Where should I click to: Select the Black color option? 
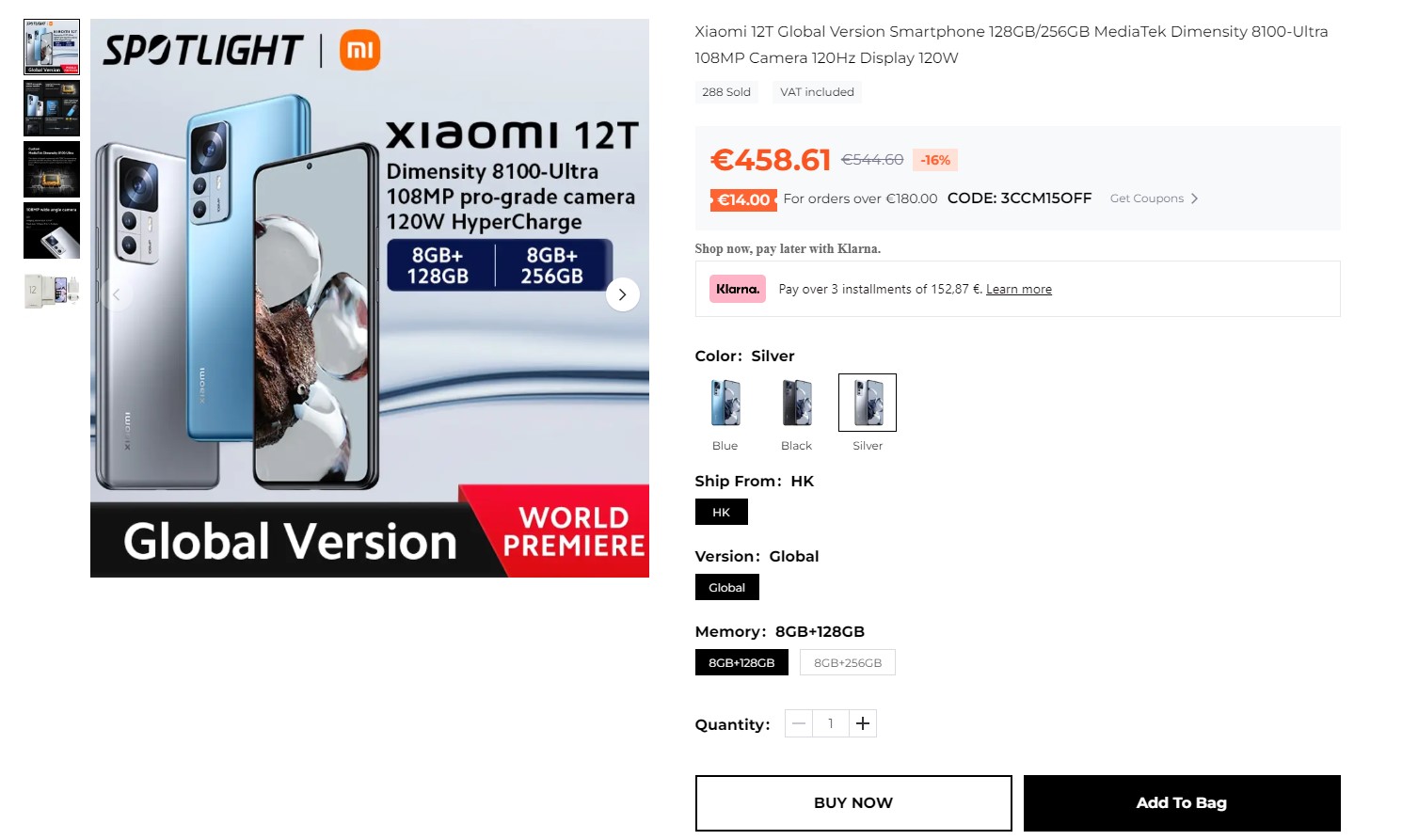796,403
